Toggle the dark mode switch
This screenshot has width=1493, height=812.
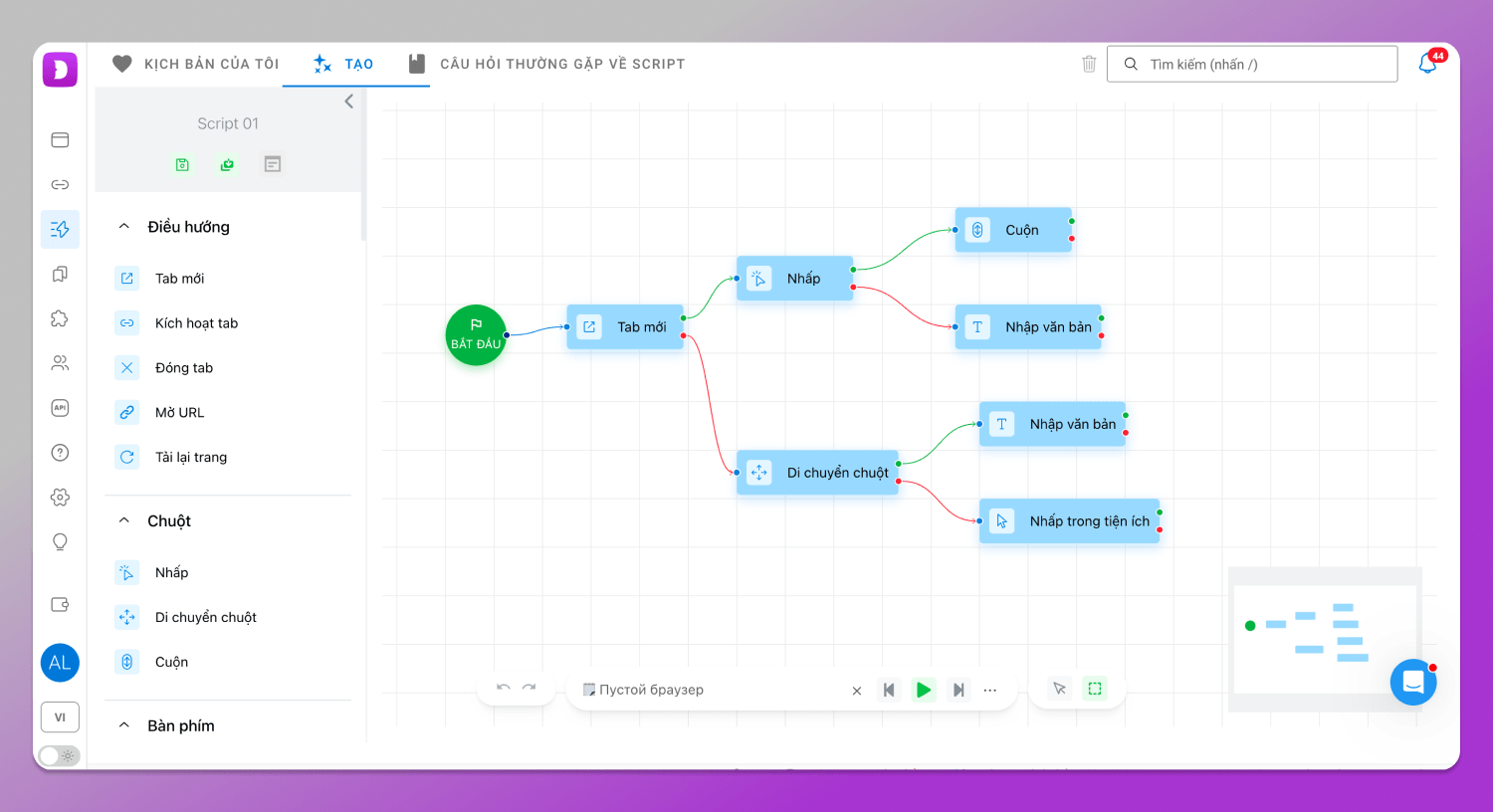pyautogui.click(x=59, y=755)
